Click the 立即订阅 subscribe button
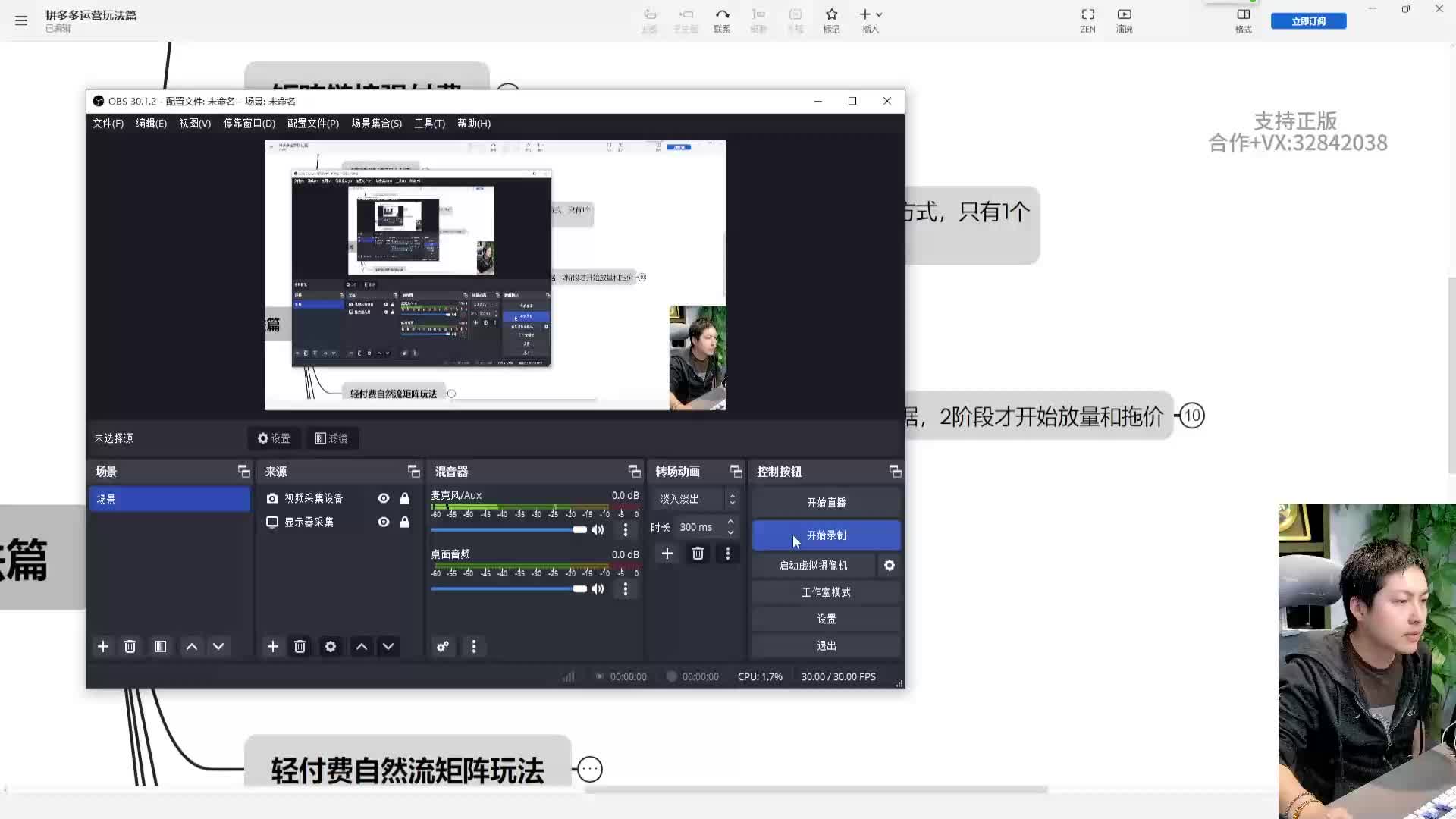The image size is (1456, 819). [1309, 21]
